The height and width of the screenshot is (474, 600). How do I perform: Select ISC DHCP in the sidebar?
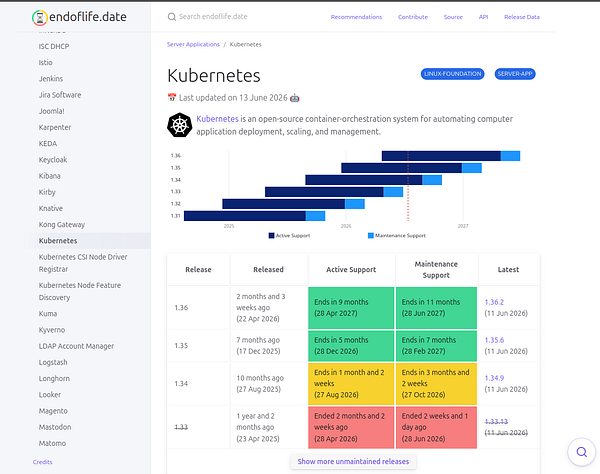(x=54, y=46)
